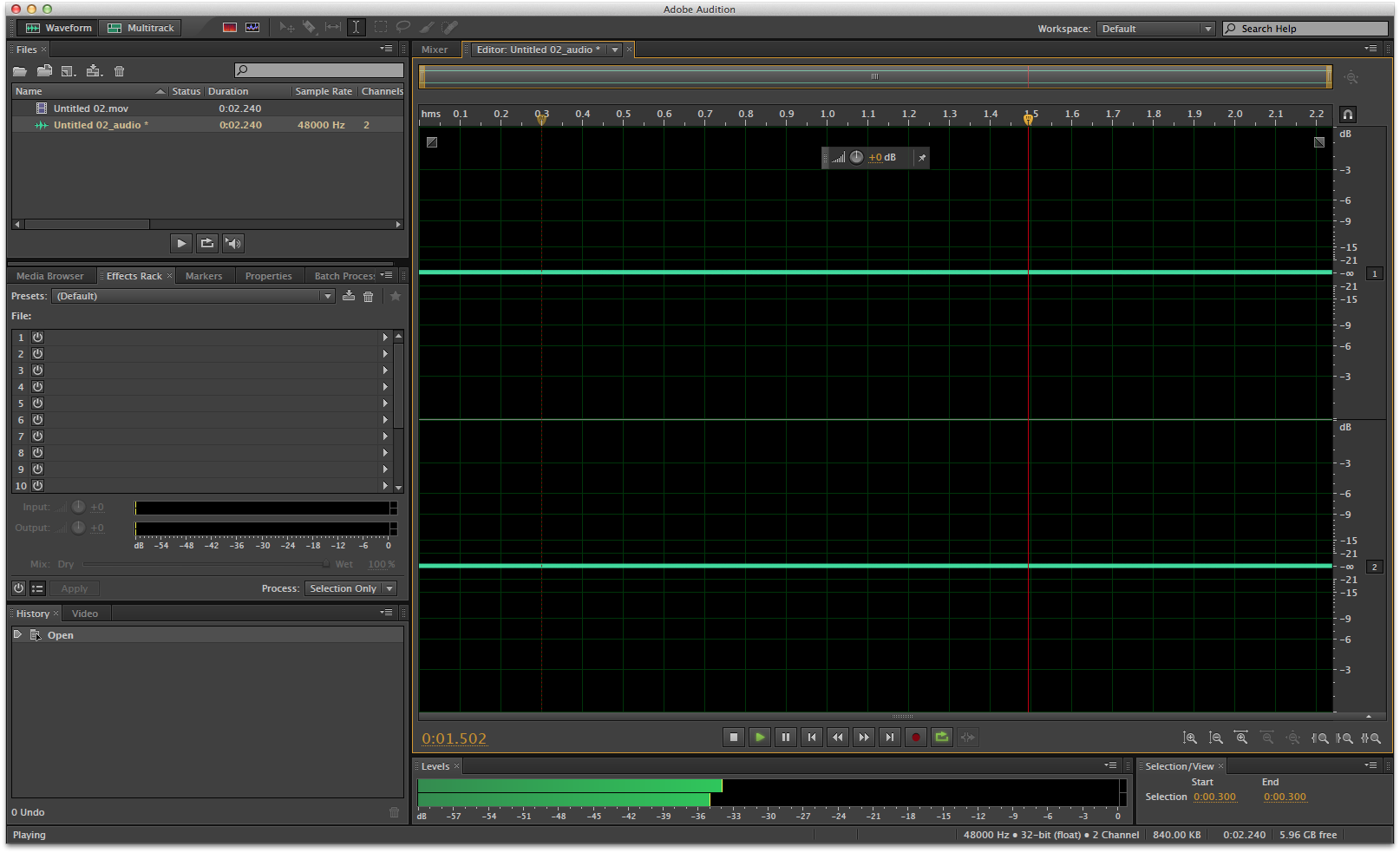The height and width of the screenshot is (853, 1400).
Task: Open the New File icon menu
Action: point(69,71)
